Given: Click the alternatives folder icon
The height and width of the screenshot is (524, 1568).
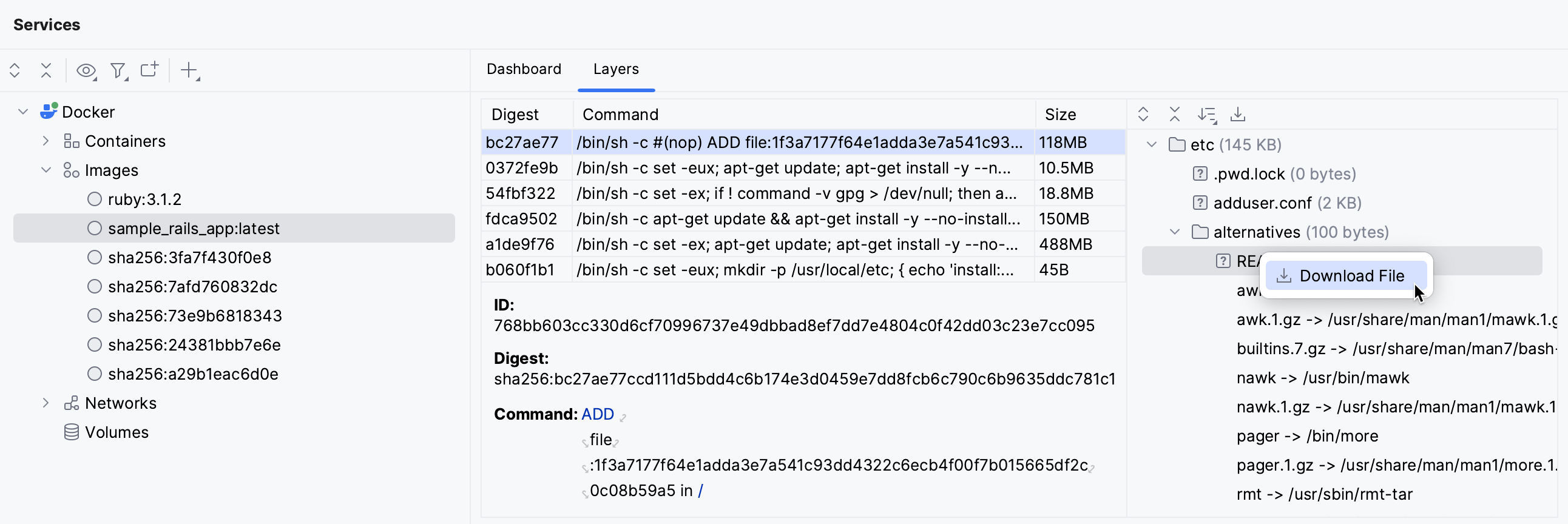Looking at the screenshot, I should pyautogui.click(x=1200, y=232).
